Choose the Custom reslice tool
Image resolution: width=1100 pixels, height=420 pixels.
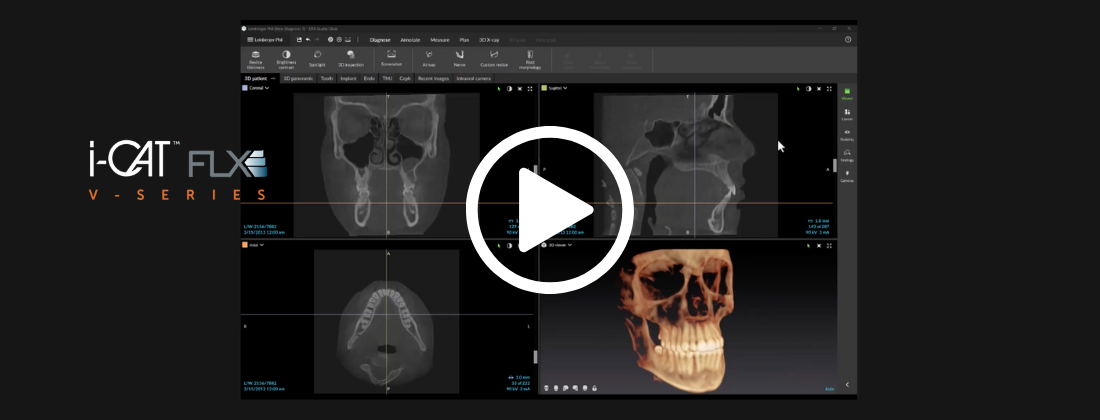[494, 58]
